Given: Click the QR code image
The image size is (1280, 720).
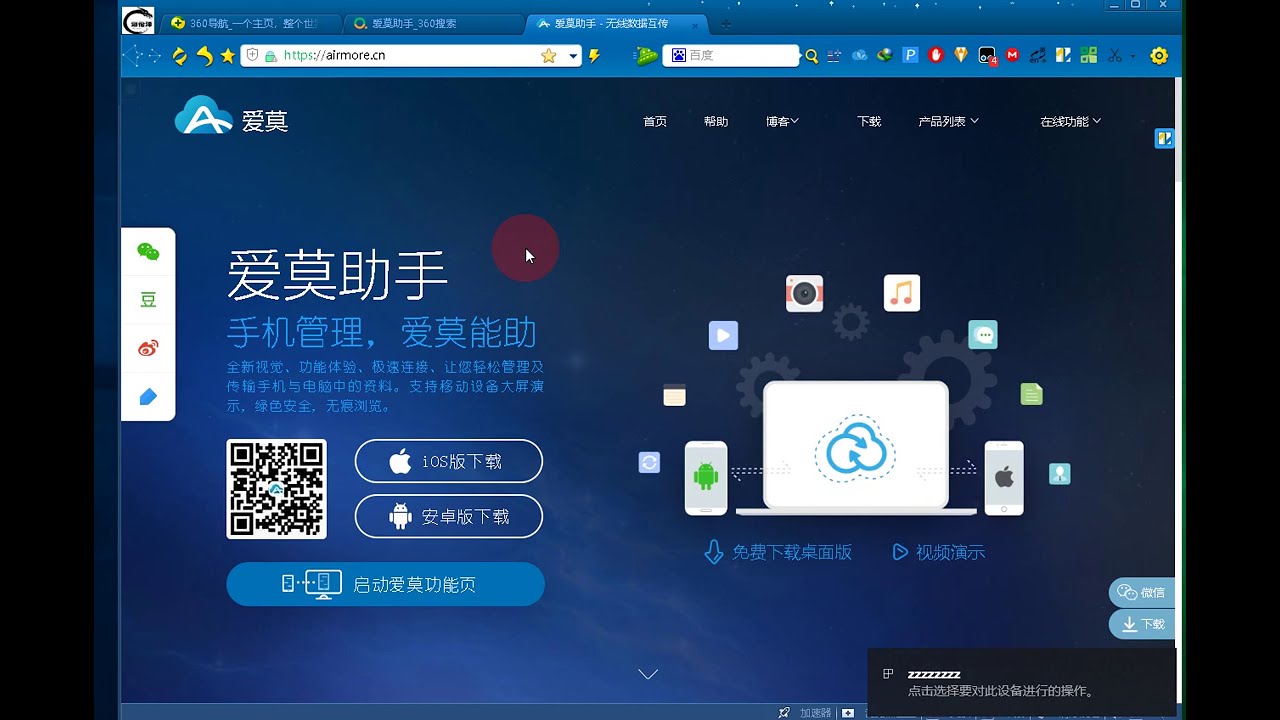Looking at the screenshot, I should [276, 489].
